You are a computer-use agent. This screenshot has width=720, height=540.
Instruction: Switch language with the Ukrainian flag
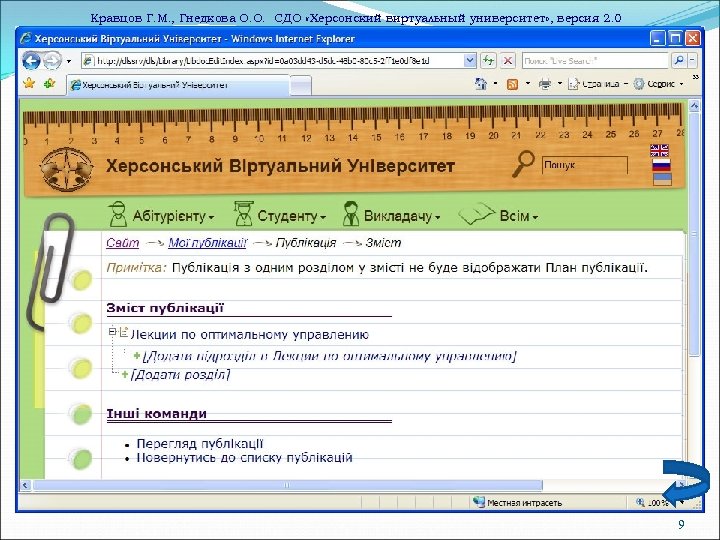[x=663, y=179]
